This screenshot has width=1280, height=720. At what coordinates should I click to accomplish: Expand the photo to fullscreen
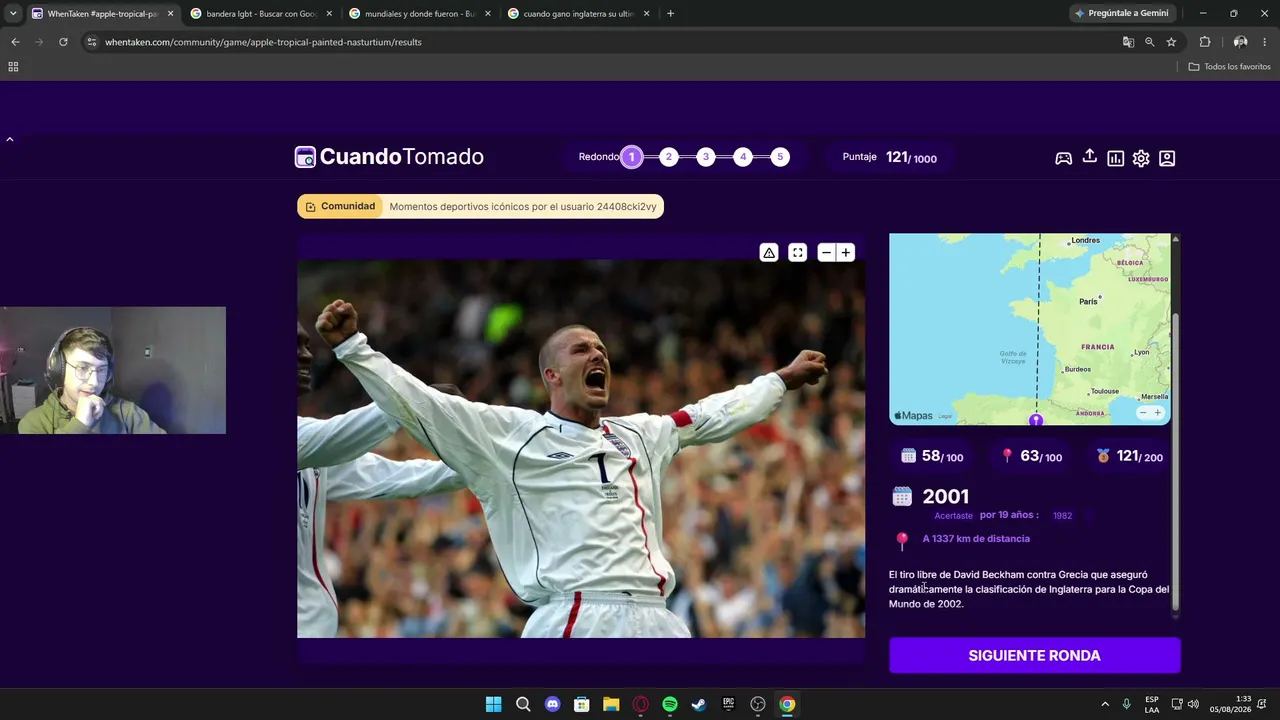point(797,253)
